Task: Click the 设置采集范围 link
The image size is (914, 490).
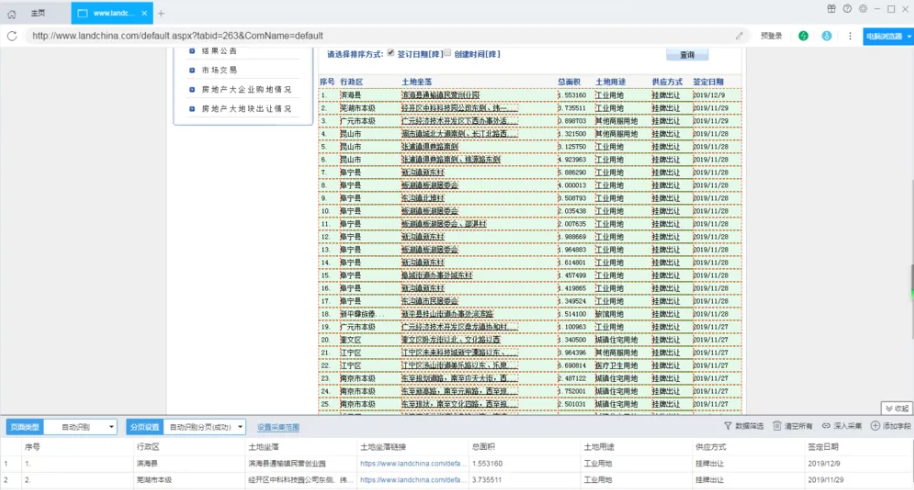Action: point(278,427)
